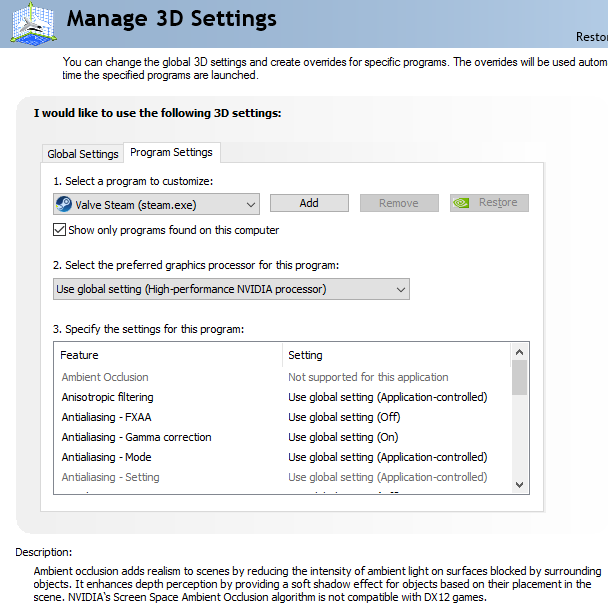Click the Remove button
The height and width of the screenshot is (603, 608).
[x=399, y=203]
